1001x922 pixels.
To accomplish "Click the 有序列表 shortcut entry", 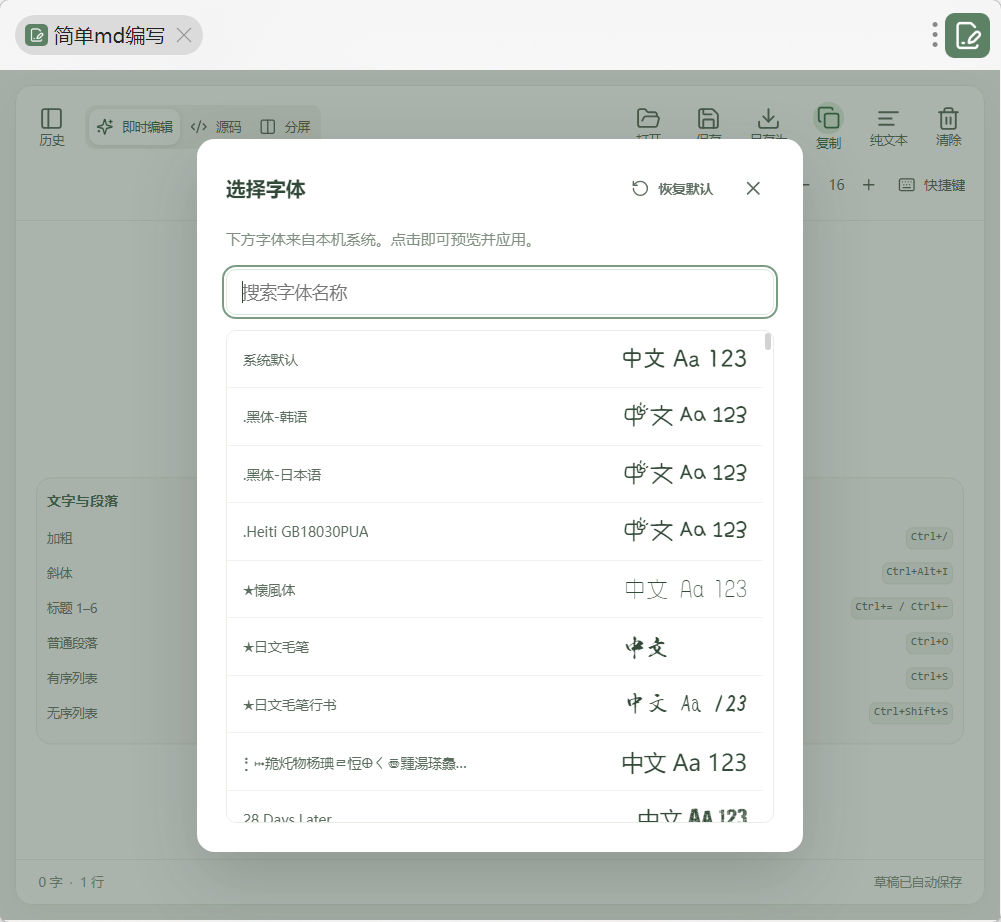I will pos(72,678).
